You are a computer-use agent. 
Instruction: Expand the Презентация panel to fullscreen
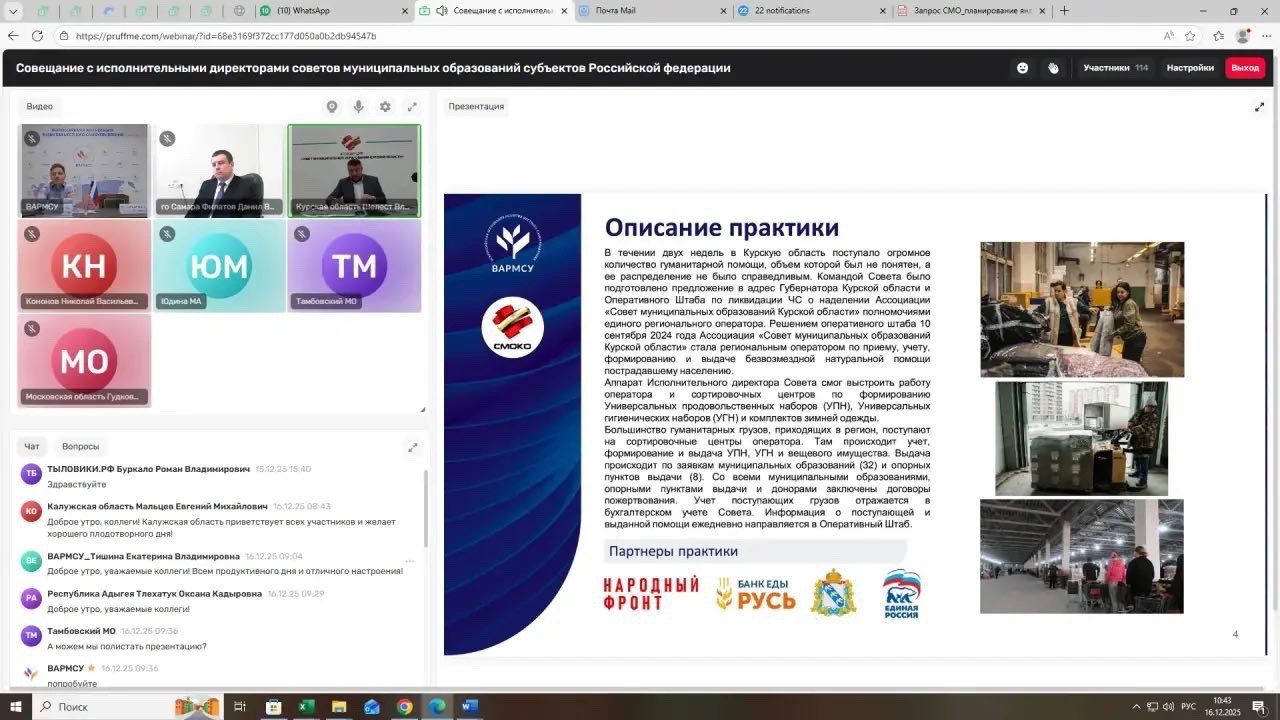pyautogui.click(x=1259, y=106)
